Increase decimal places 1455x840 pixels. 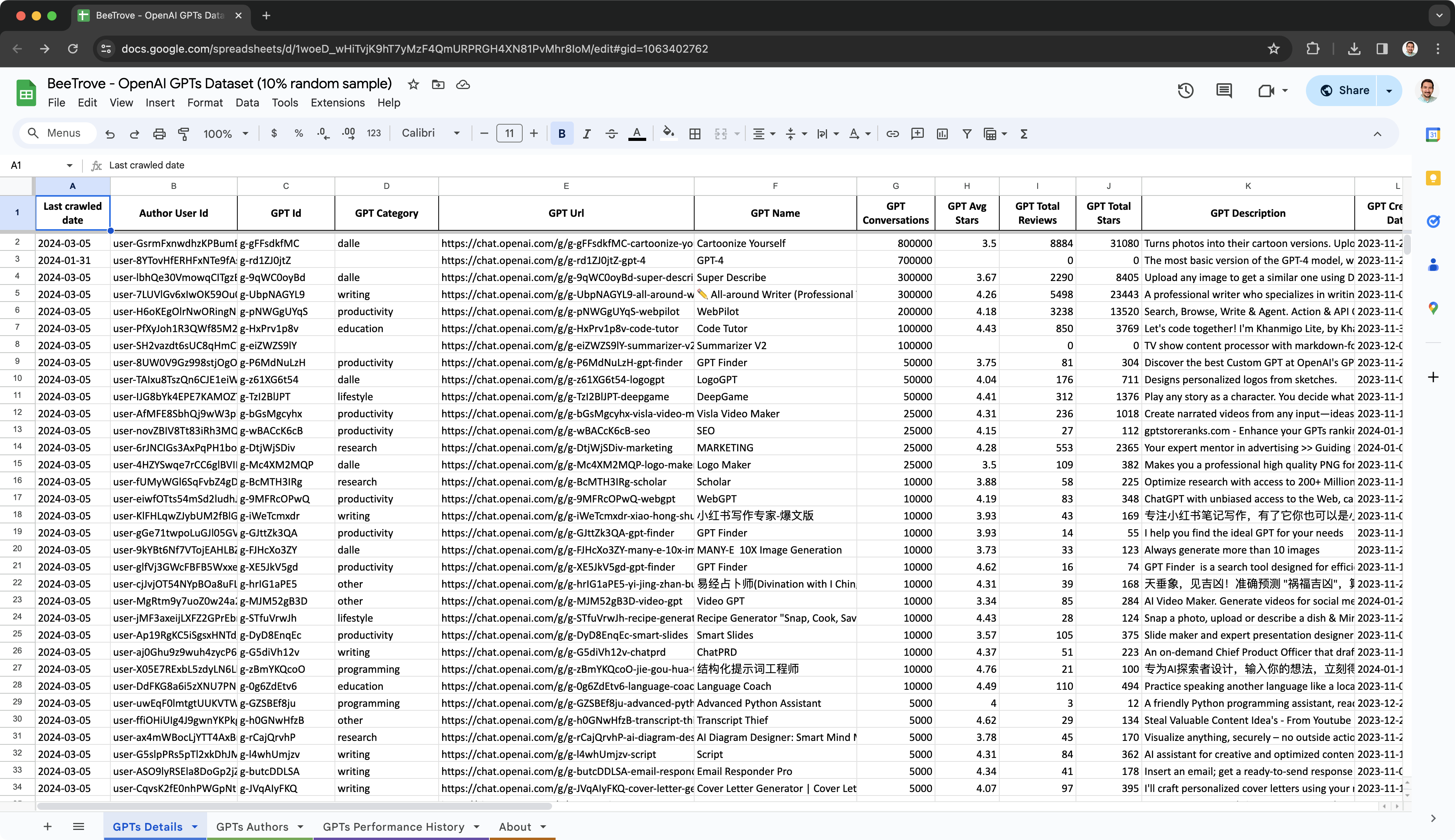(348, 133)
